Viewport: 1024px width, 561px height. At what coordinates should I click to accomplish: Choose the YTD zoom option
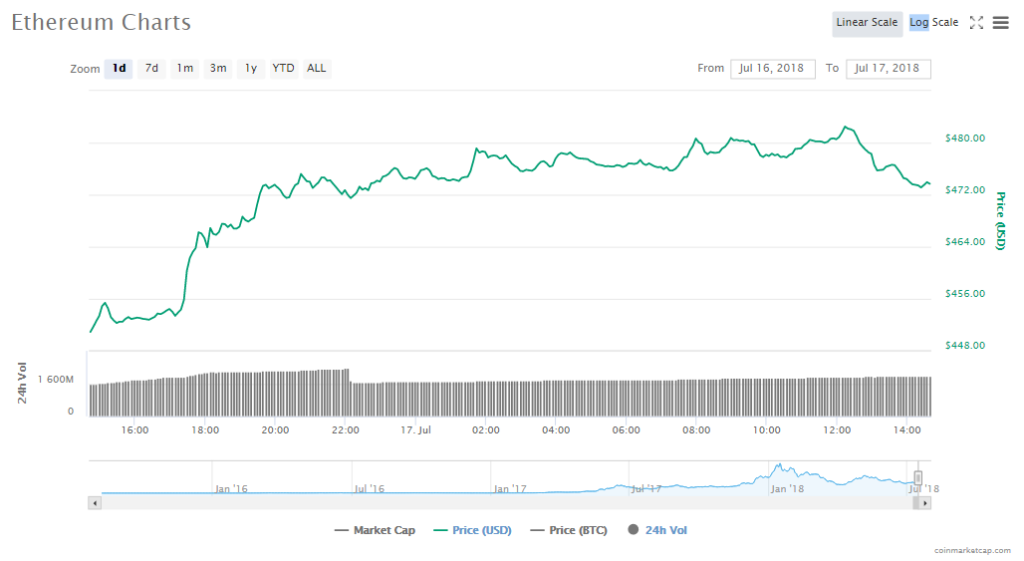click(284, 68)
